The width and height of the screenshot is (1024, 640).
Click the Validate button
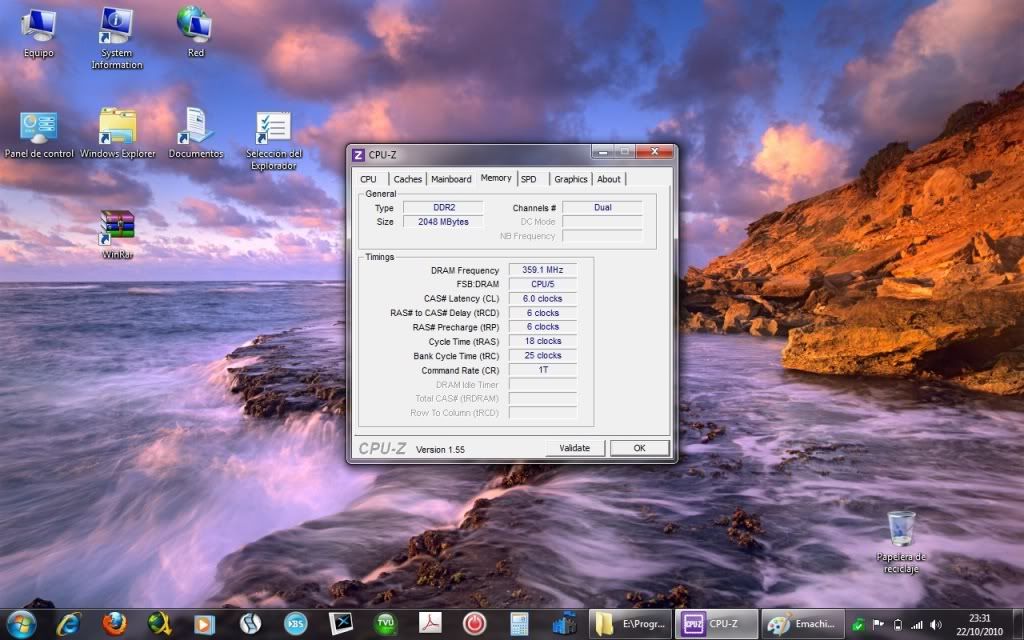(575, 448)
